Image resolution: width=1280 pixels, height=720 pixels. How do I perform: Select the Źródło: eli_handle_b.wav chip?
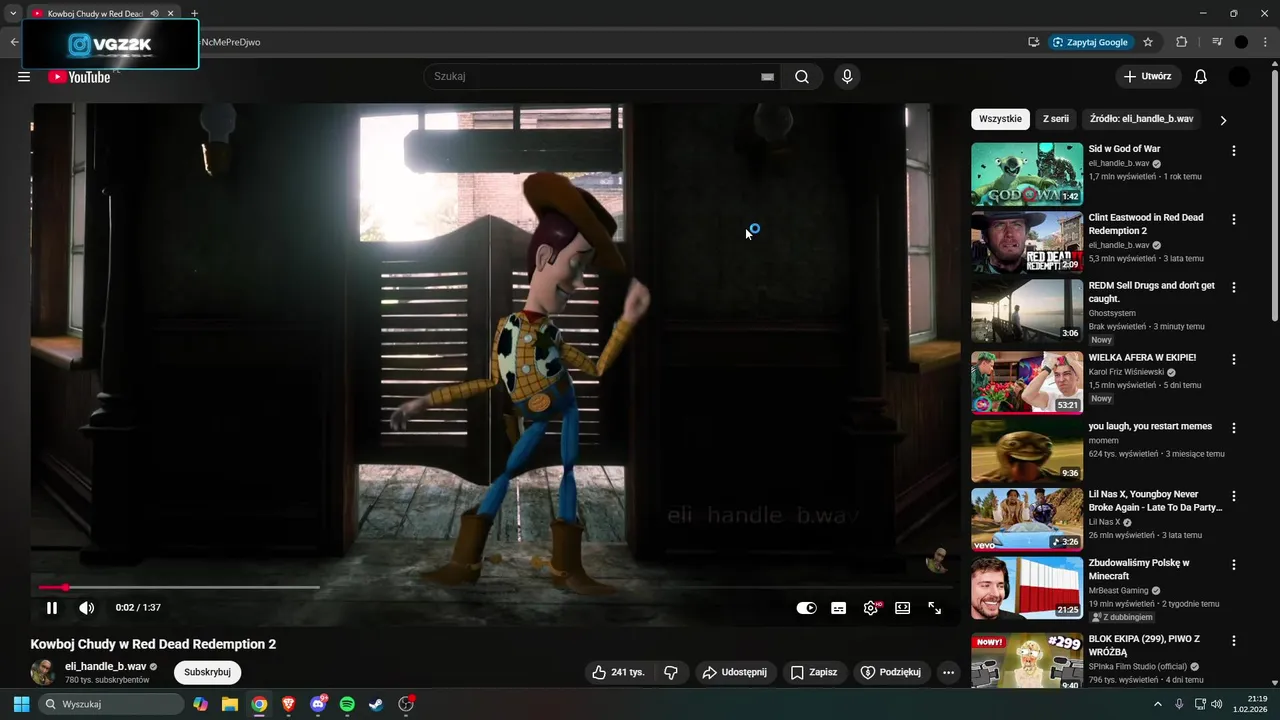pyautogui.click(x=1141, y=119)
